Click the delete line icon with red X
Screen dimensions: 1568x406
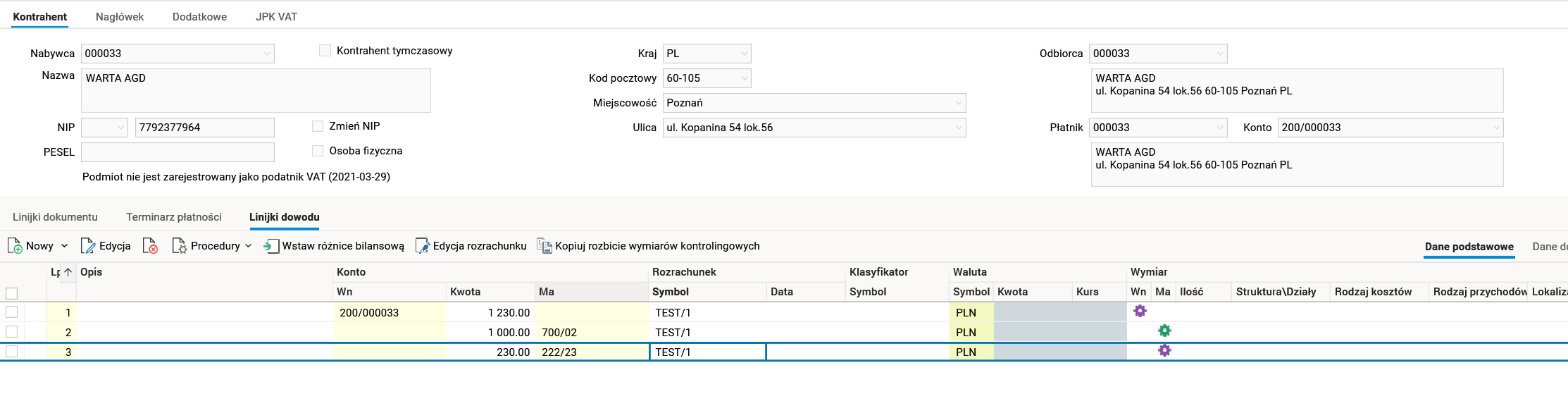(150, 246)
